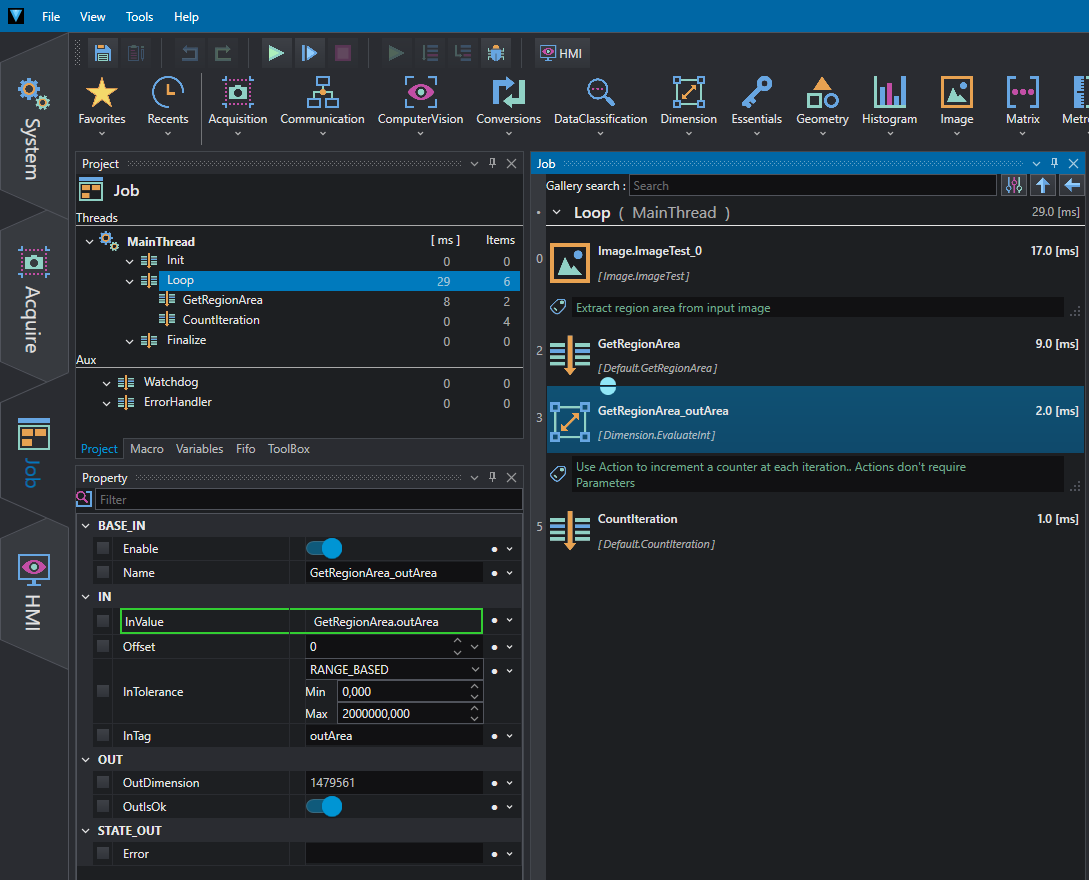Screen dimensions: 1089x880
Task: Collapse the STATE_OUT property group
Action: click(85, 831)
